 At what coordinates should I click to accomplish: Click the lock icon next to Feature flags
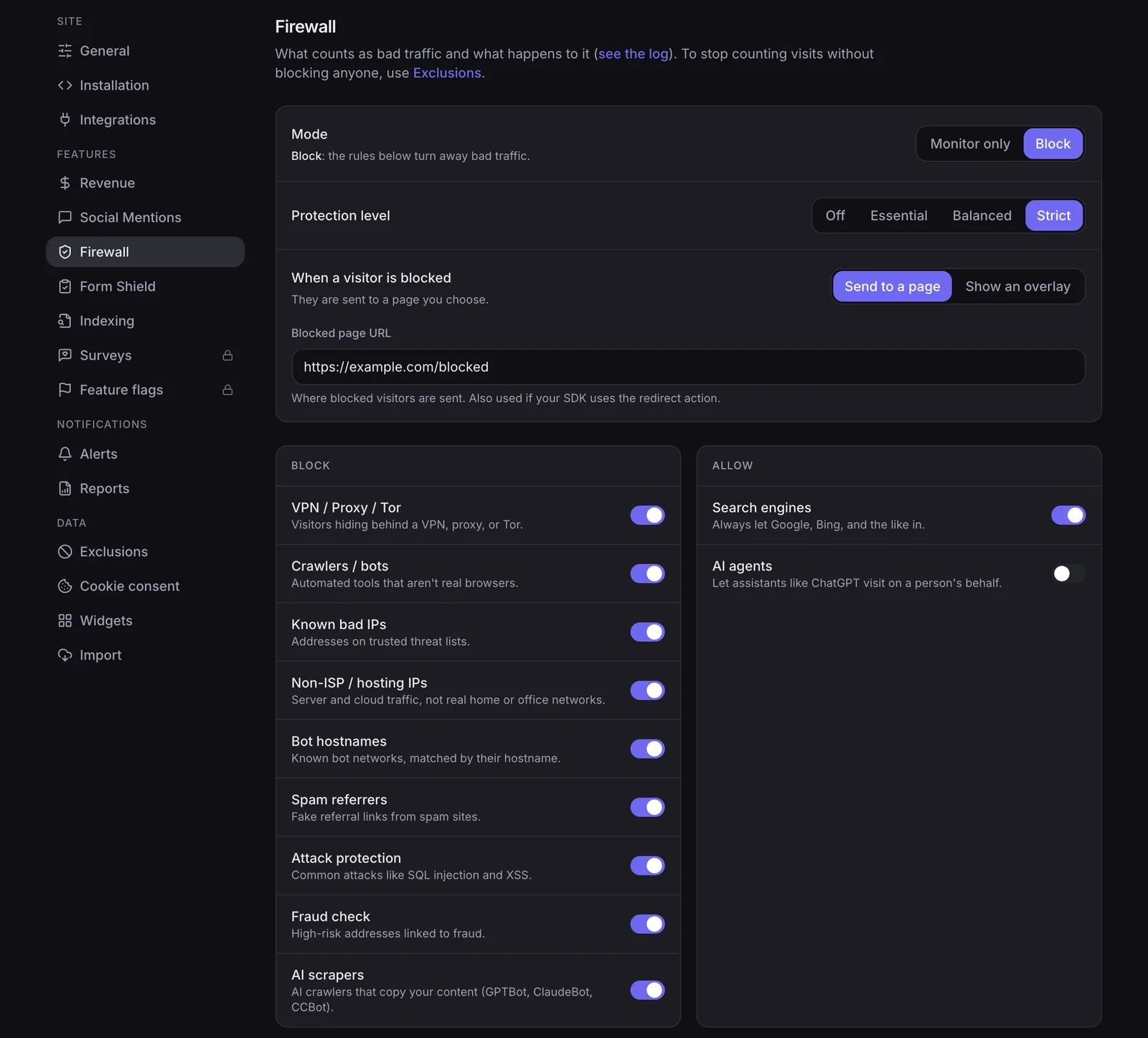(227, 390)
